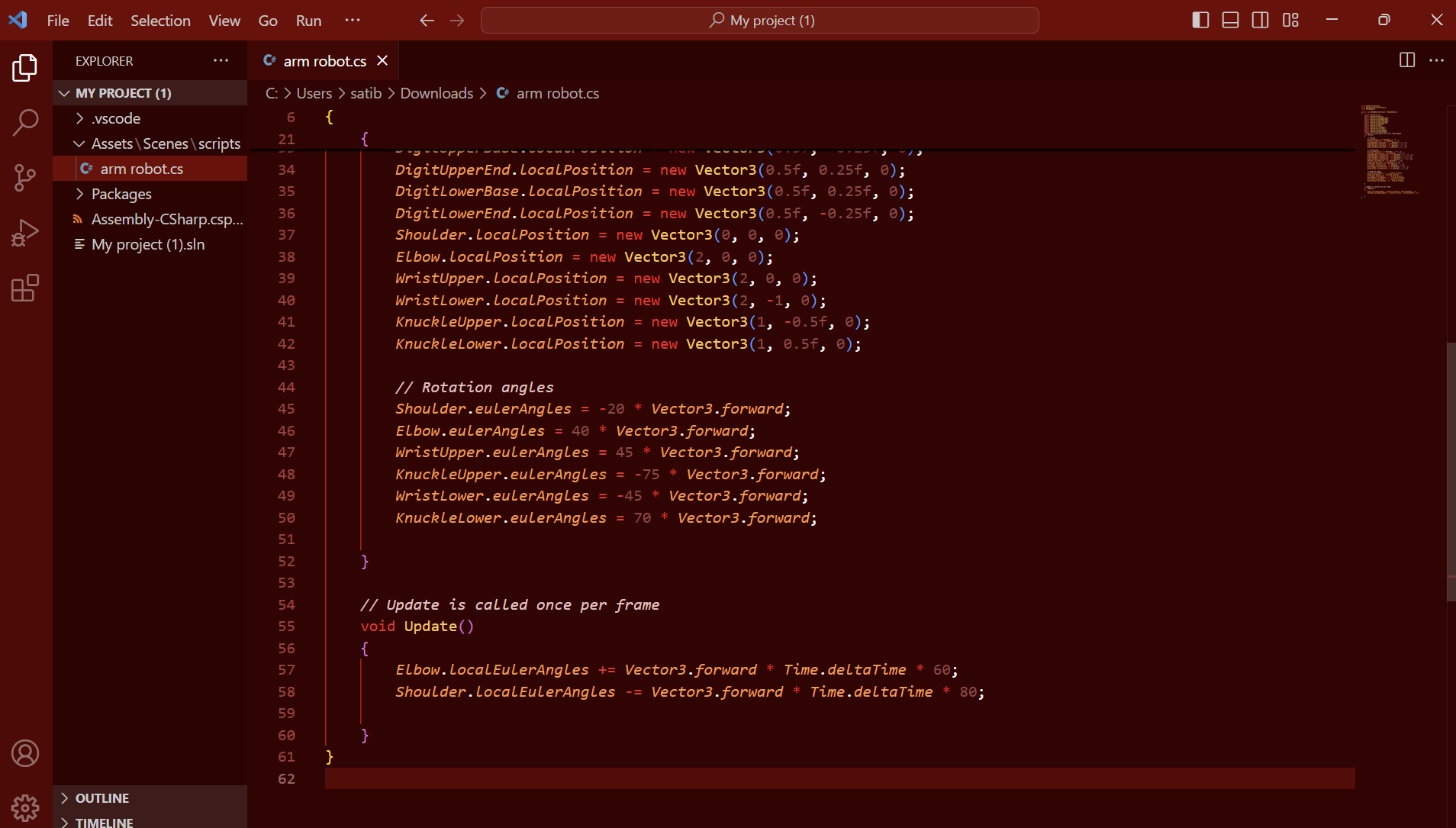The width and height of the screenshot is (1456, 828).
Task: Click the satib breadcrumb segment
Action: tap(366, 93)
